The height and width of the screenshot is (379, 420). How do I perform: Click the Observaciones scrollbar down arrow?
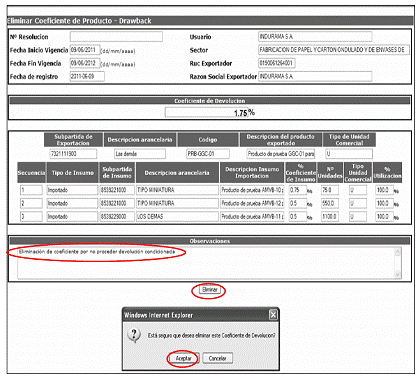pos(397,274)
